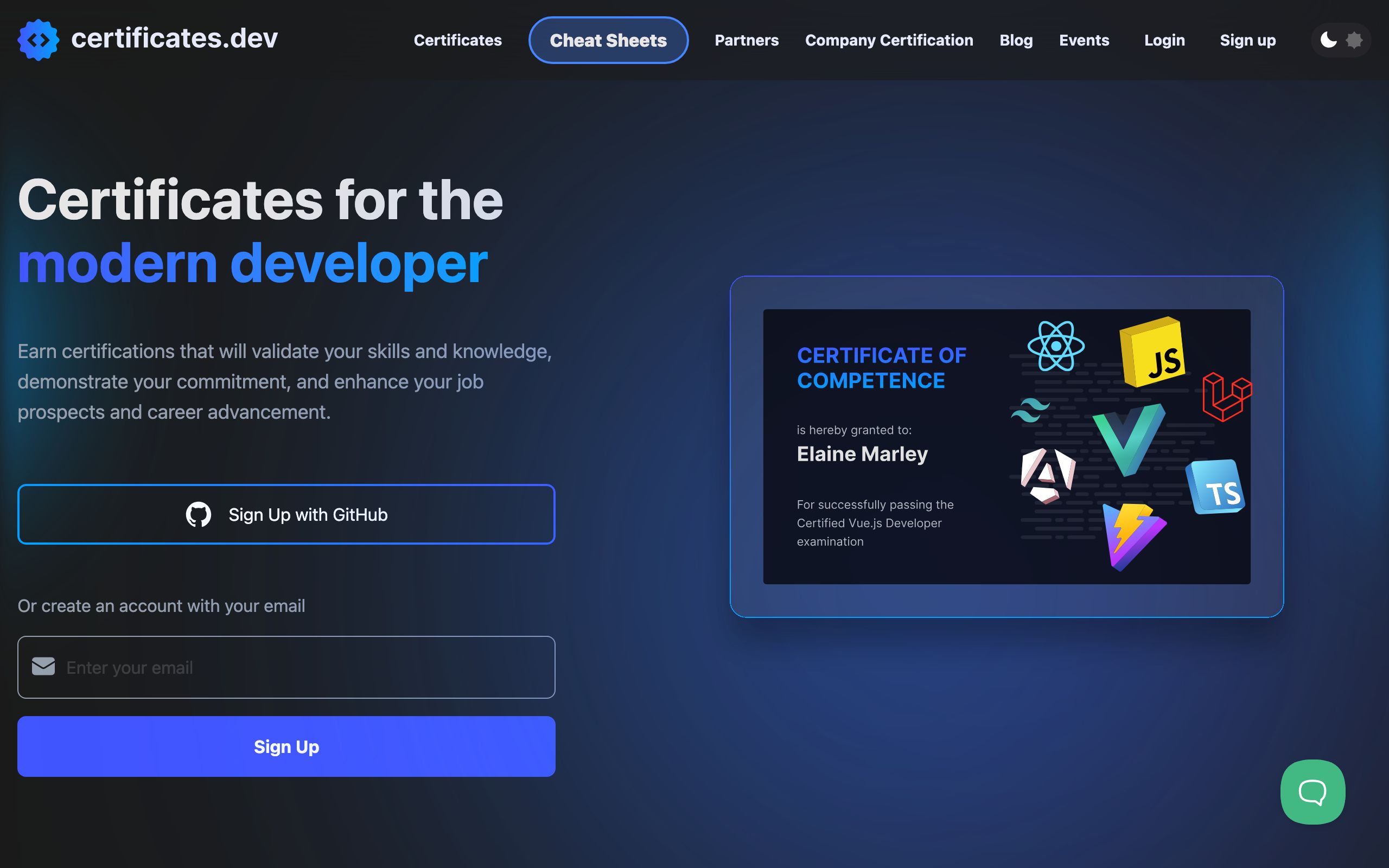Viewport: 1389px width, 868px height.
Task: Focus the Enter your email field
Action: coord(286,667)
